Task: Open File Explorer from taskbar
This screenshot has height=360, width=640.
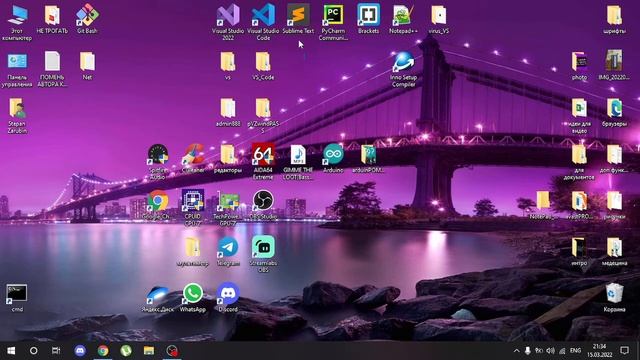Action: 149,351
